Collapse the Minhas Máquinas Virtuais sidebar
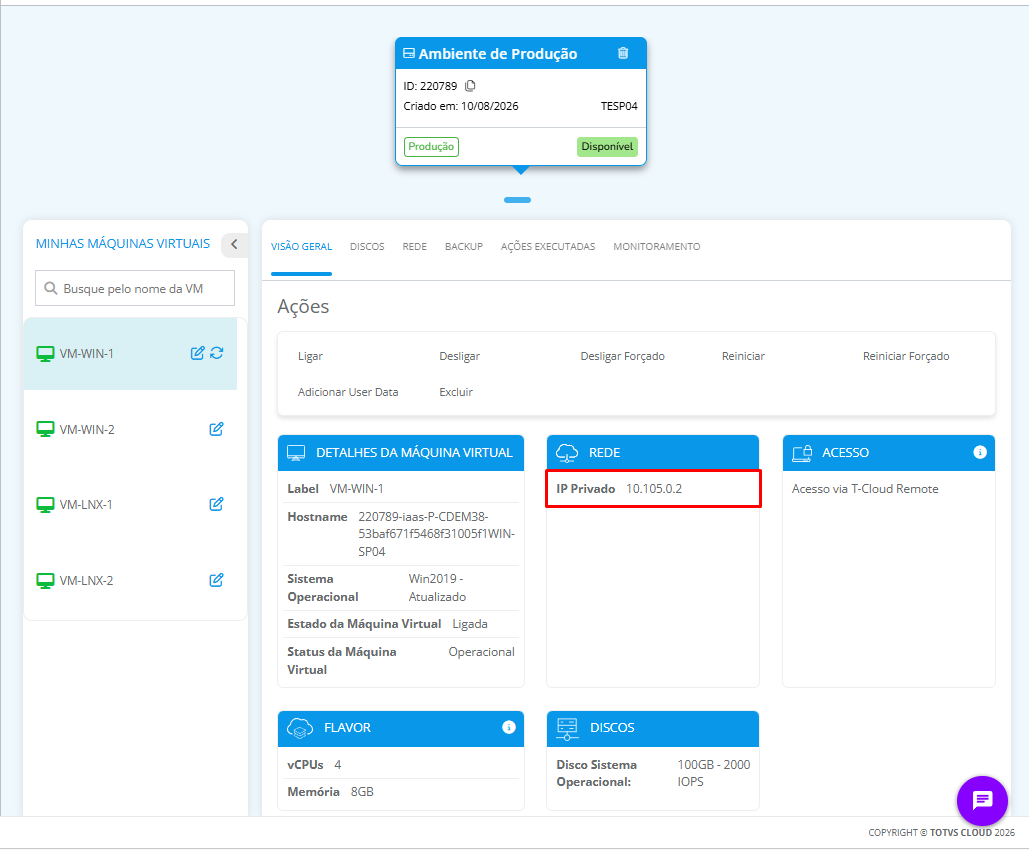The image size is (1029, 851). coord(234,244)
